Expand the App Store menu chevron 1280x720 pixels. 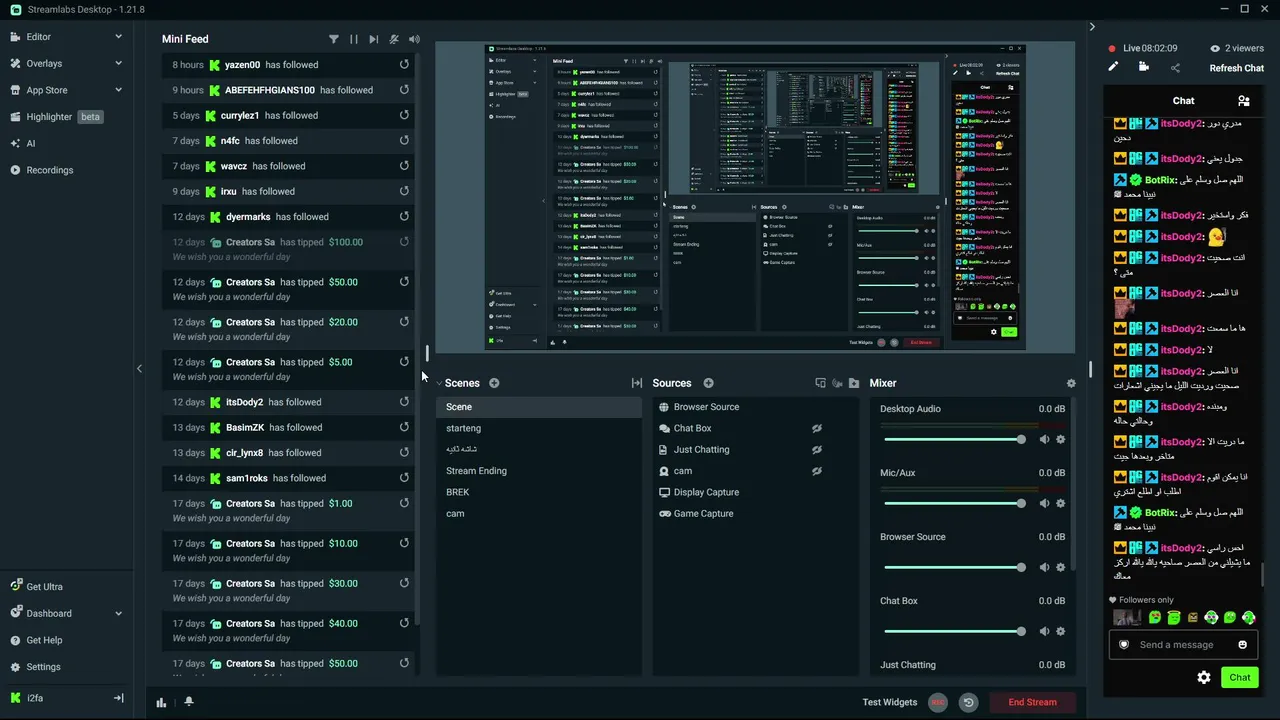(x=118, y=90)
